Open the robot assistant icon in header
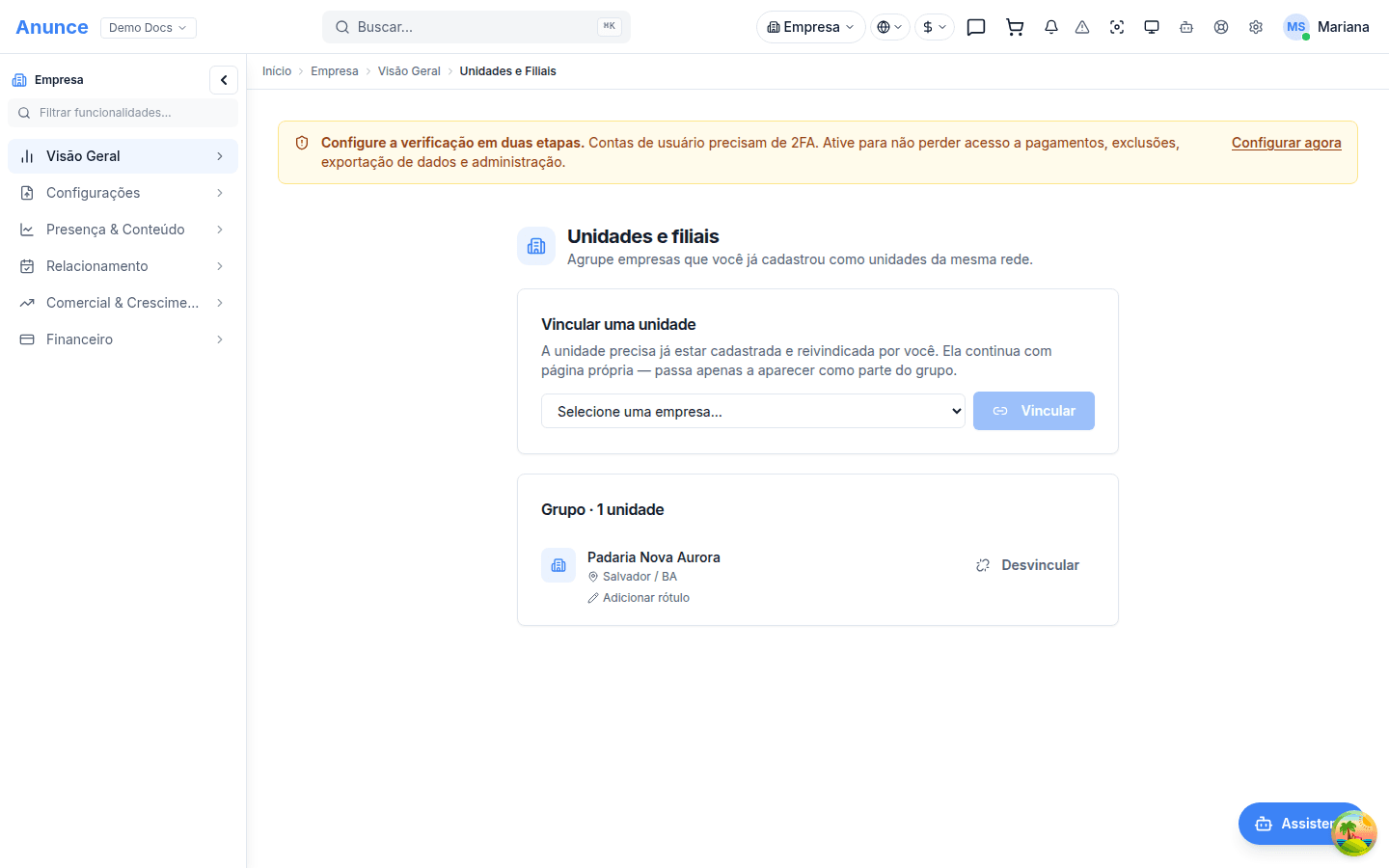 click(x=1186, y=27)
